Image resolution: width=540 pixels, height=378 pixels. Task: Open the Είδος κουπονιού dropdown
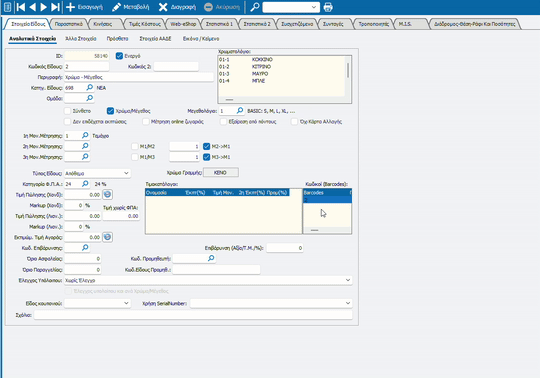(97, 303)
